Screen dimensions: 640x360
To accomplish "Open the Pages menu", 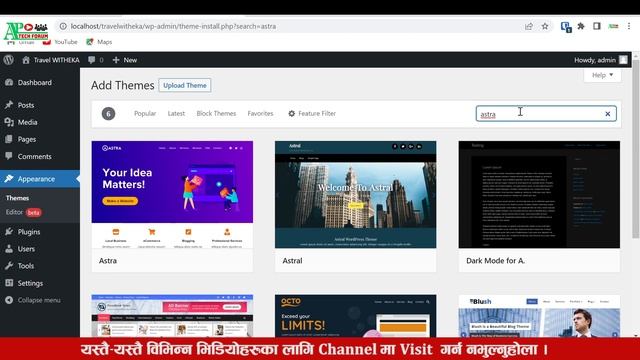I will (x=40, y=139).
